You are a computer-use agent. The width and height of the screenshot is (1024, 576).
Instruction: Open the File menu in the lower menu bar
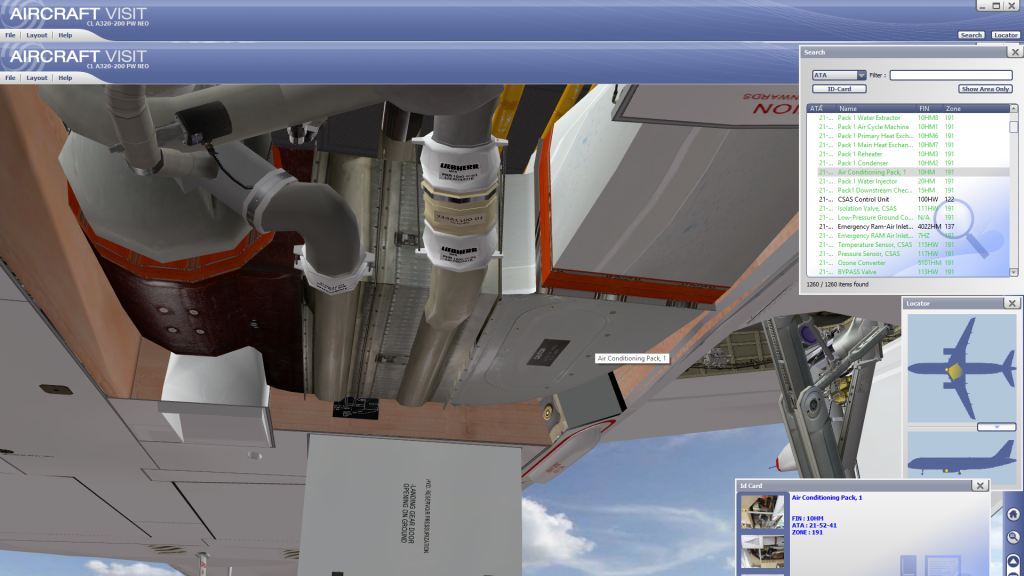(10, 78)
